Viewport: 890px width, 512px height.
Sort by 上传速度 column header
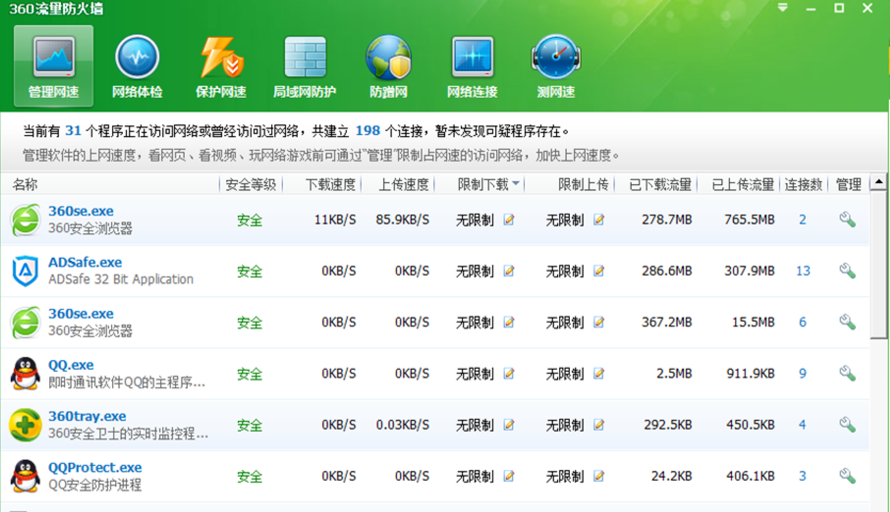[x=404, y=184]
